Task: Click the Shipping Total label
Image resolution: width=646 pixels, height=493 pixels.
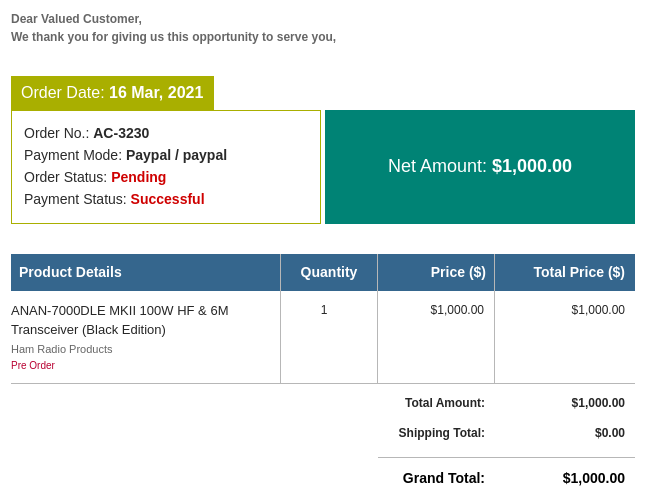Action: pos(441,433)
